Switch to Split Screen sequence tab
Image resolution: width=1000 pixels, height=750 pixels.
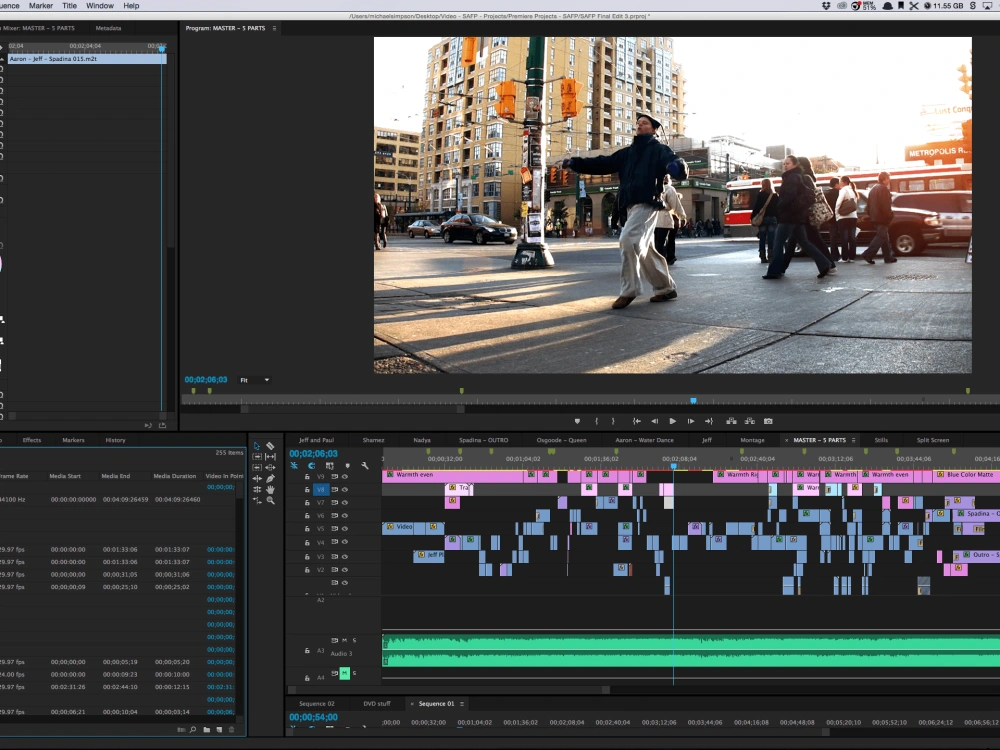pos(932,440)
